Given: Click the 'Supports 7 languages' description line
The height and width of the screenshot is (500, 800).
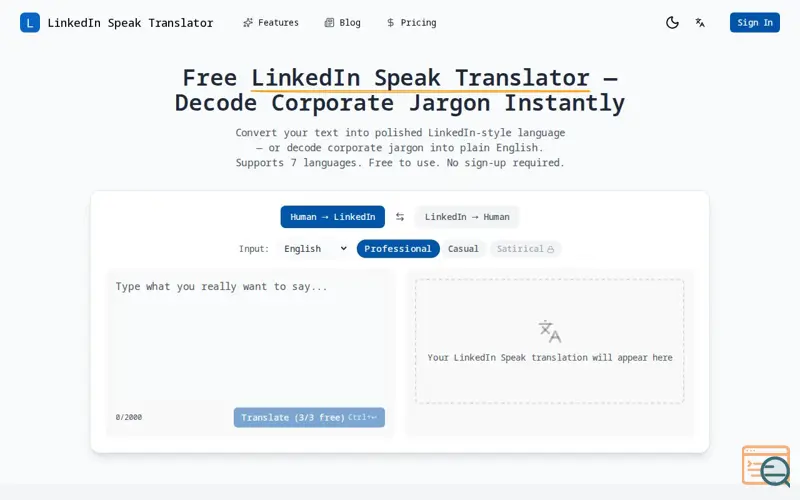Looking at the screenshot, I should tap(400, 163).
